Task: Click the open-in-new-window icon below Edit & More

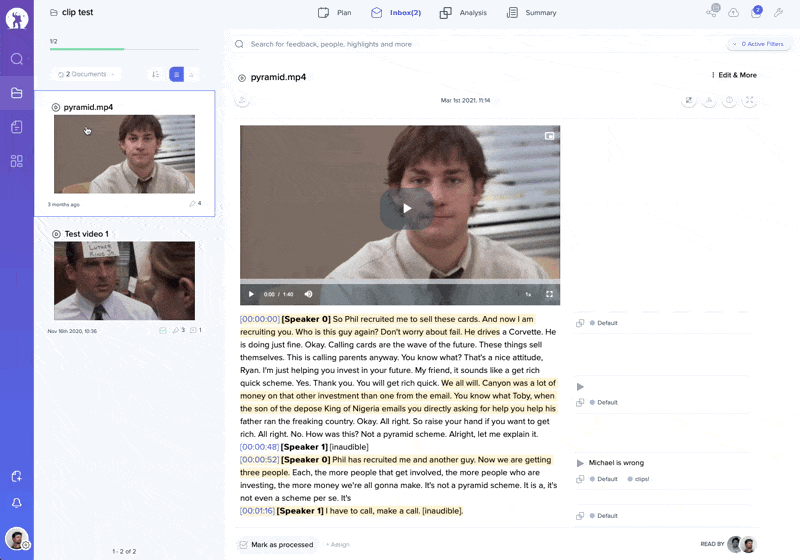Action: 689,100
